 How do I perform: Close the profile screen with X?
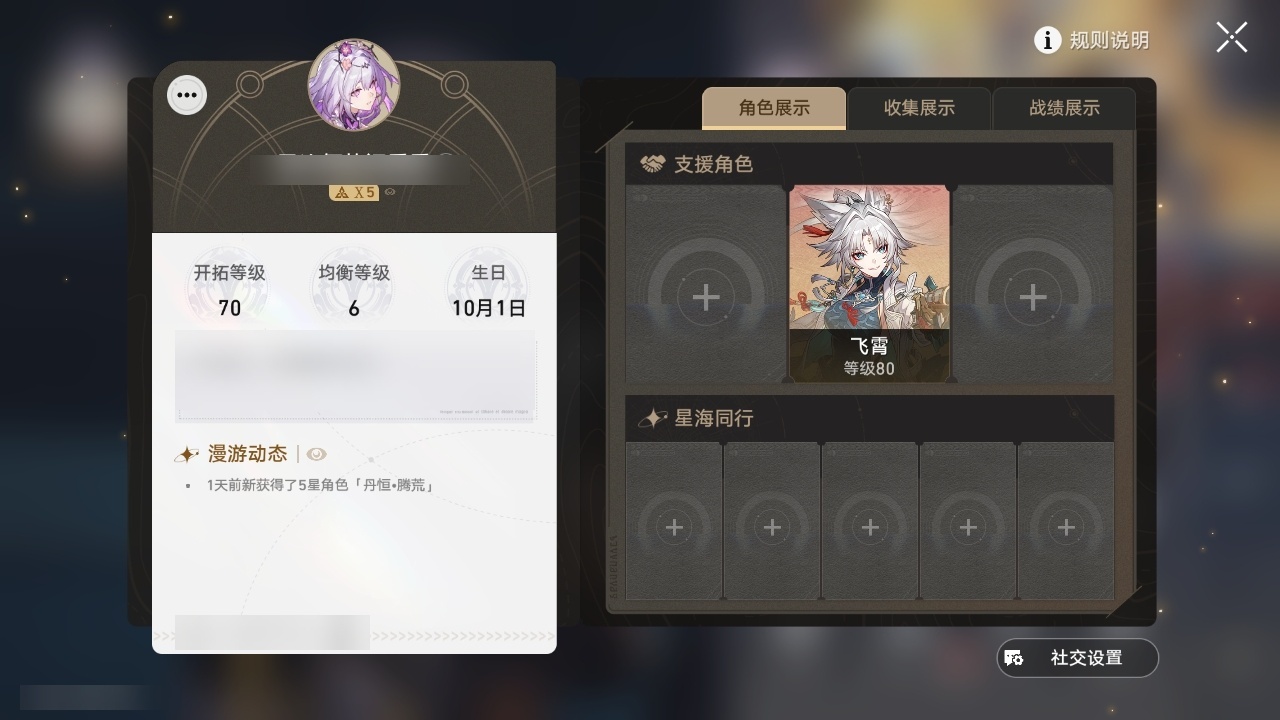[1232, 38]
